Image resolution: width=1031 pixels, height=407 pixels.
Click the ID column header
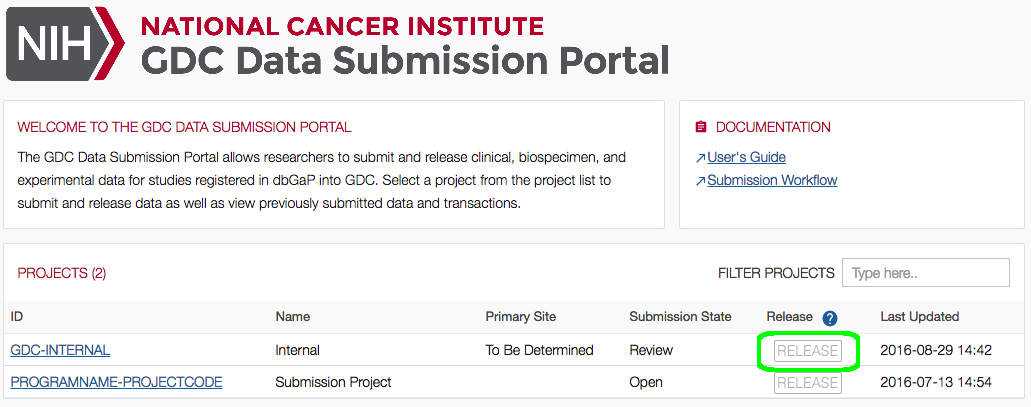(x=17, y=317)
